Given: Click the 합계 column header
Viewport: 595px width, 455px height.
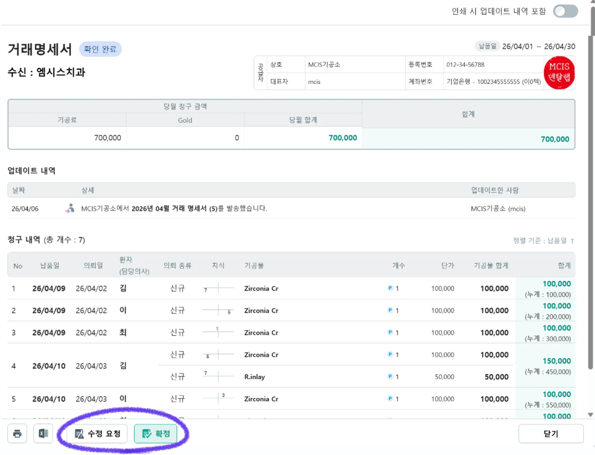Looking at the screenshot, I should tap(564, 265).
